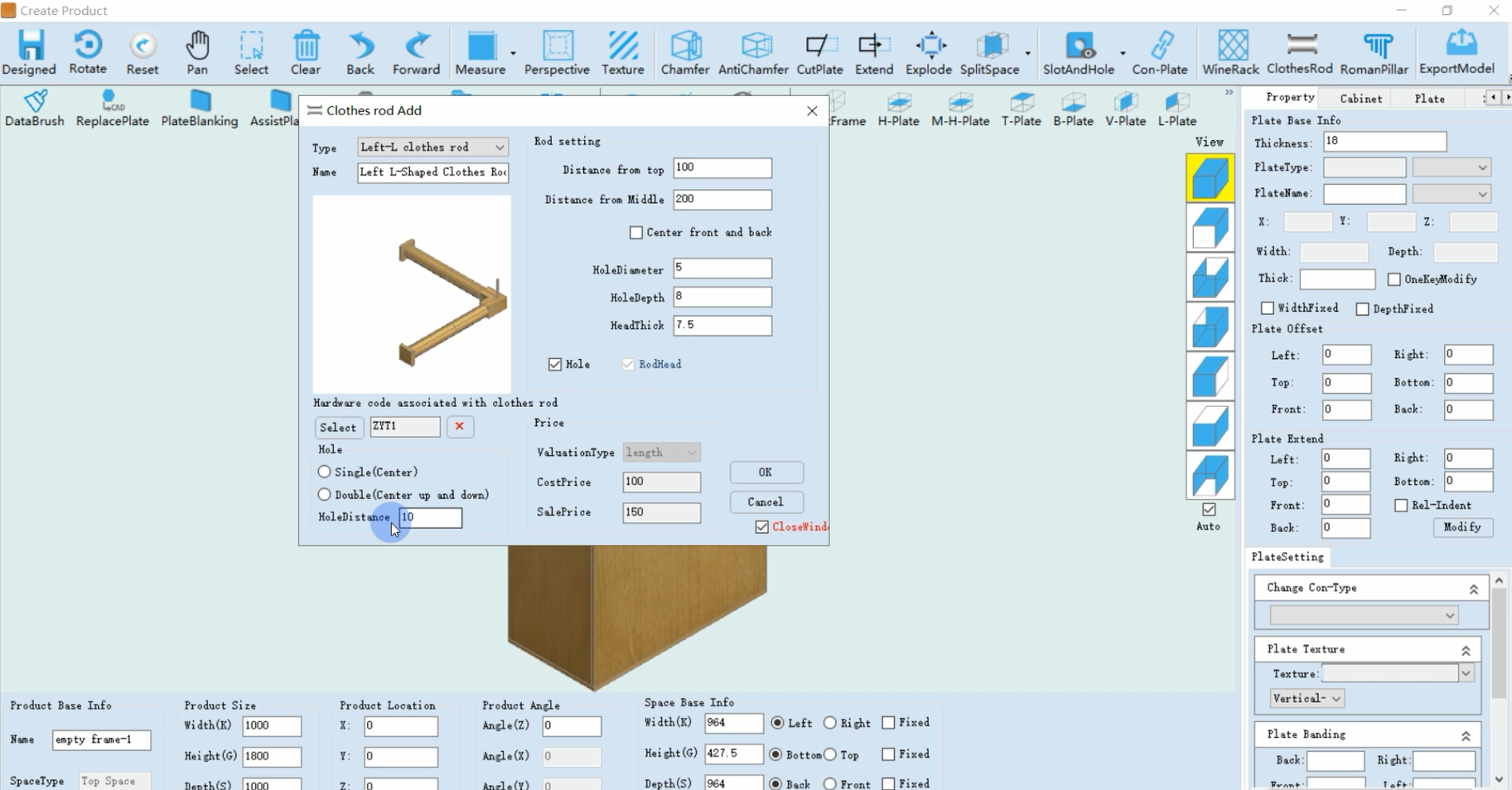Click the Designed save icon

[30, 52]
